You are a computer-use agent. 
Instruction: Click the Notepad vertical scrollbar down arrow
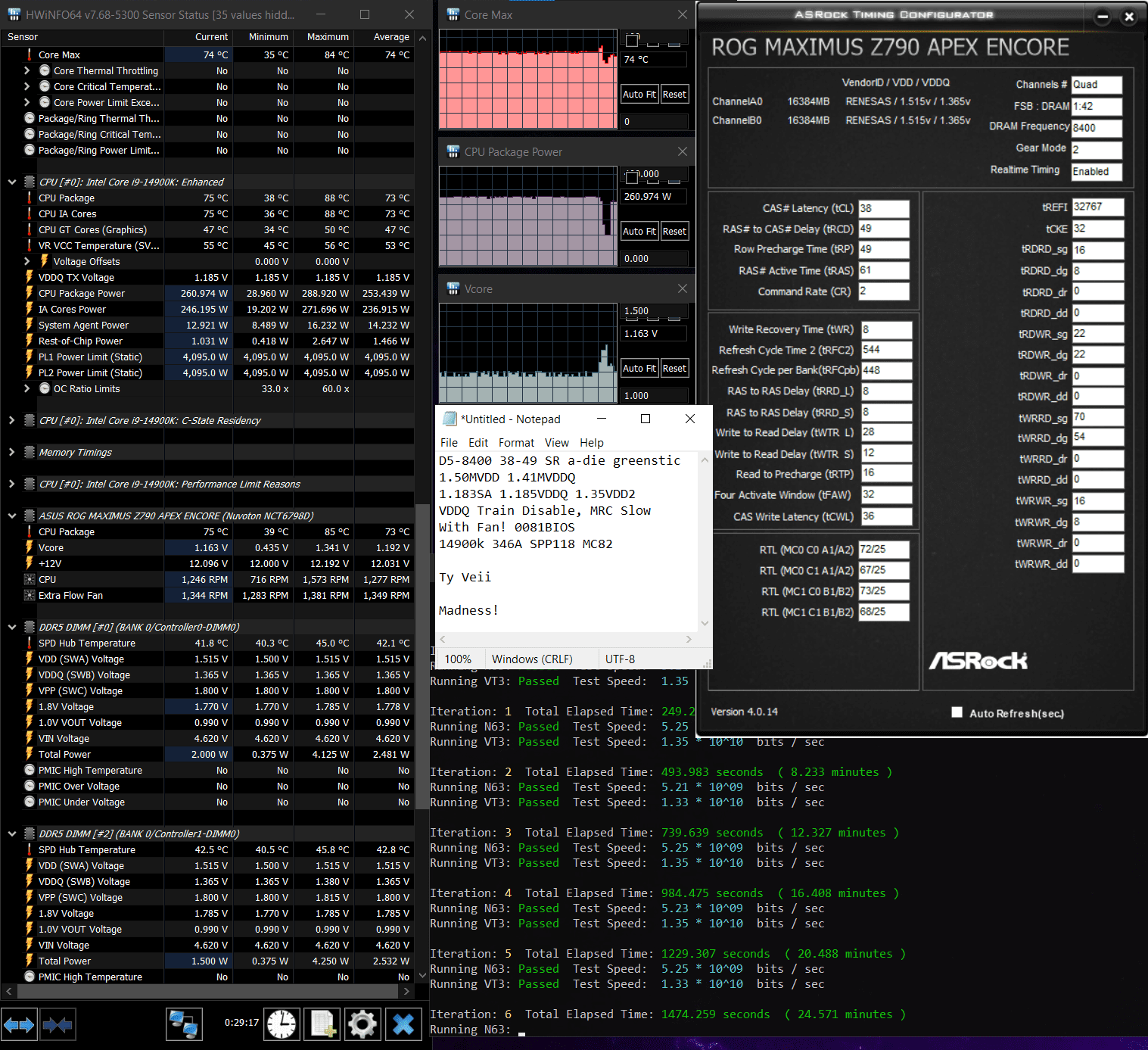pyautogui.click(x=705, y=623)
